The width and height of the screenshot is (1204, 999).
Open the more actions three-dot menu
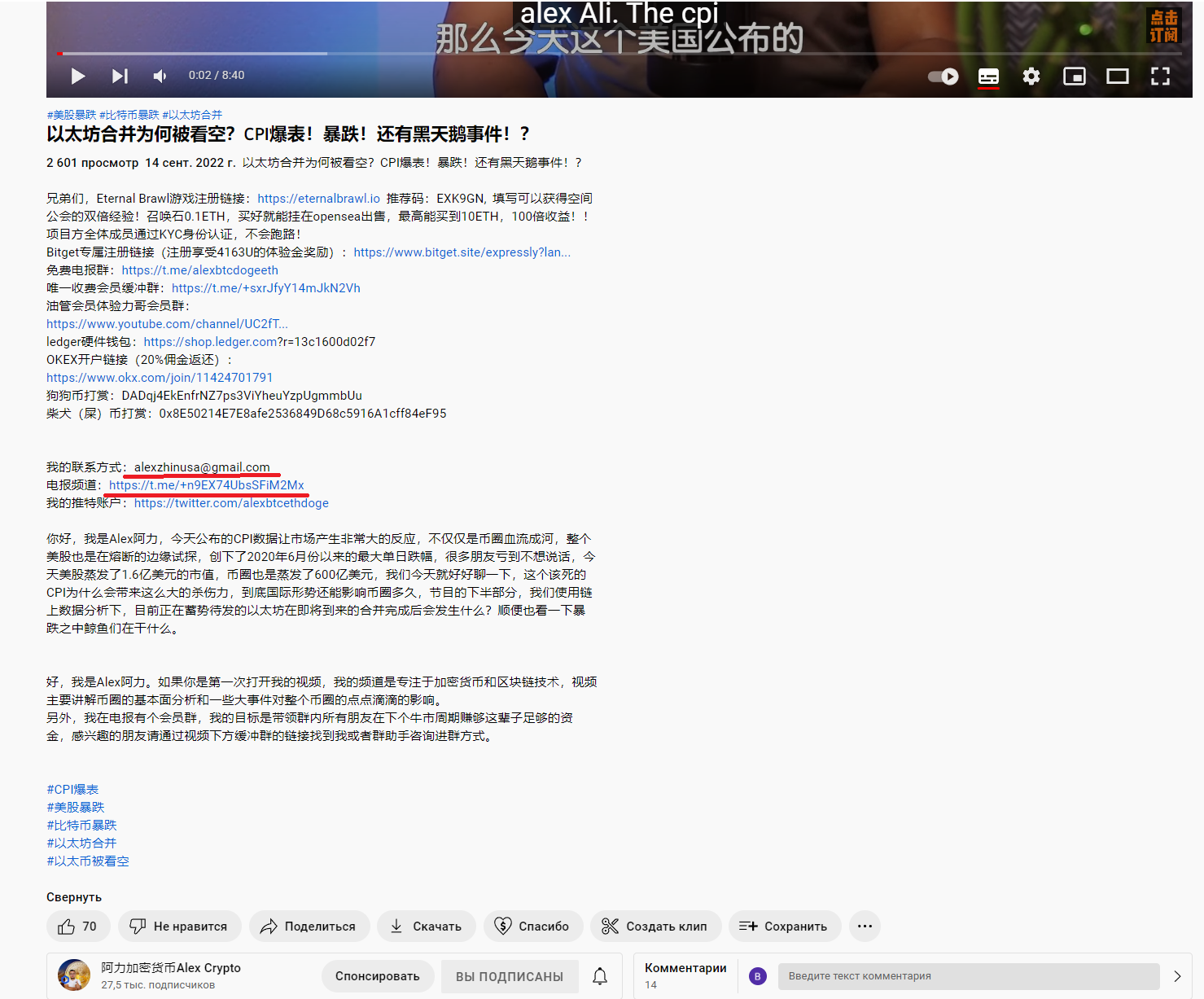(865, 927)
